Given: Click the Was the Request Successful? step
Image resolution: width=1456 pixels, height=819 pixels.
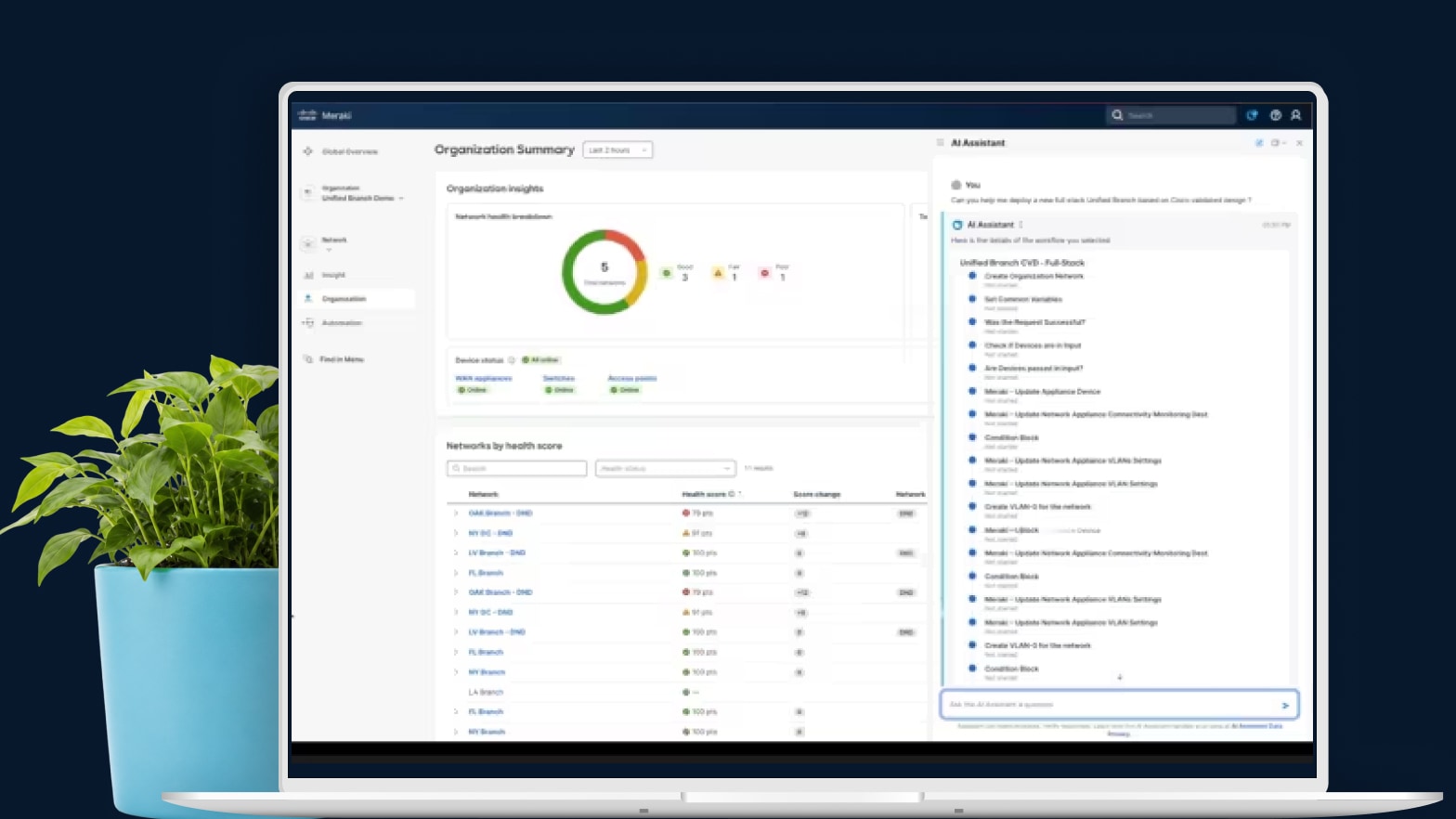Looking at the screenshot, I should [x=1034, y=322].
